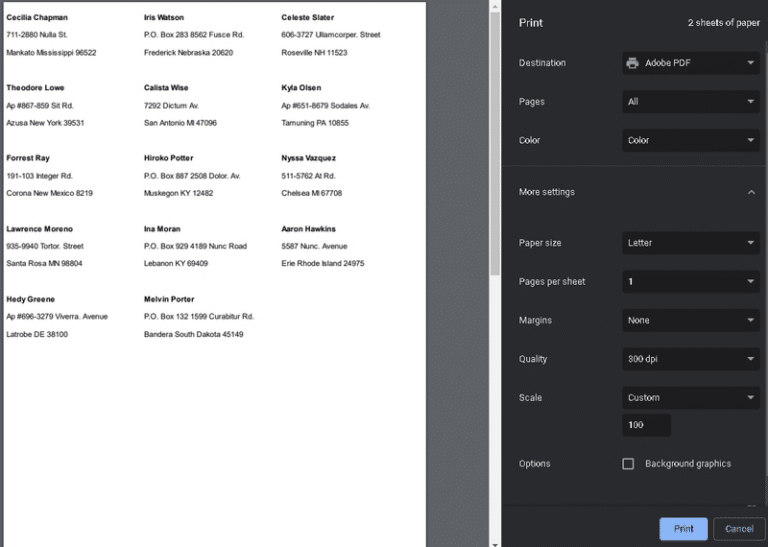Click the name Theodore Lowe
This screenshot has width=768, height=547.
pos(35,88)
